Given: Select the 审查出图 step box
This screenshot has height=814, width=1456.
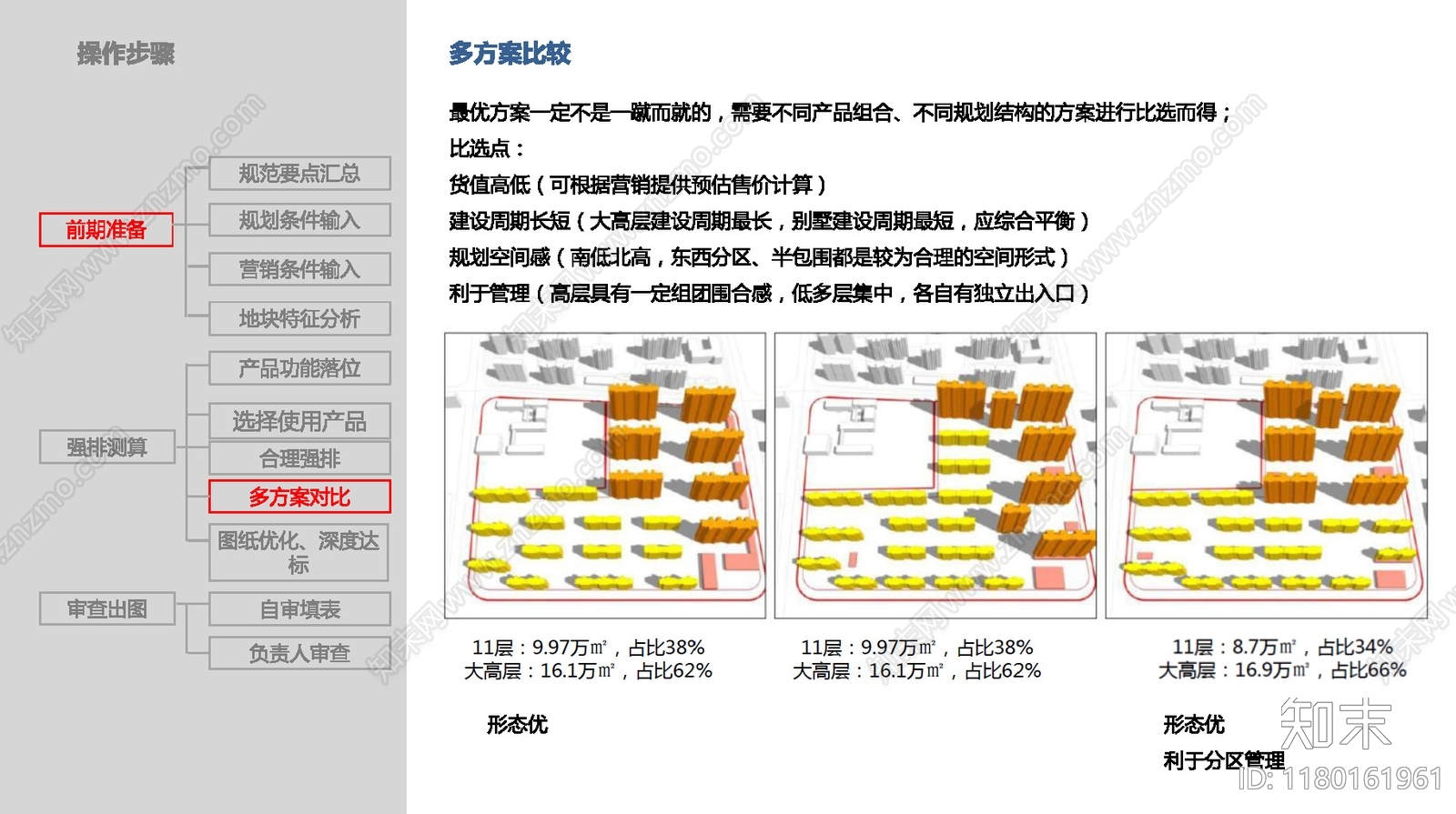Looking at the screenshot, I should point(107,609).
